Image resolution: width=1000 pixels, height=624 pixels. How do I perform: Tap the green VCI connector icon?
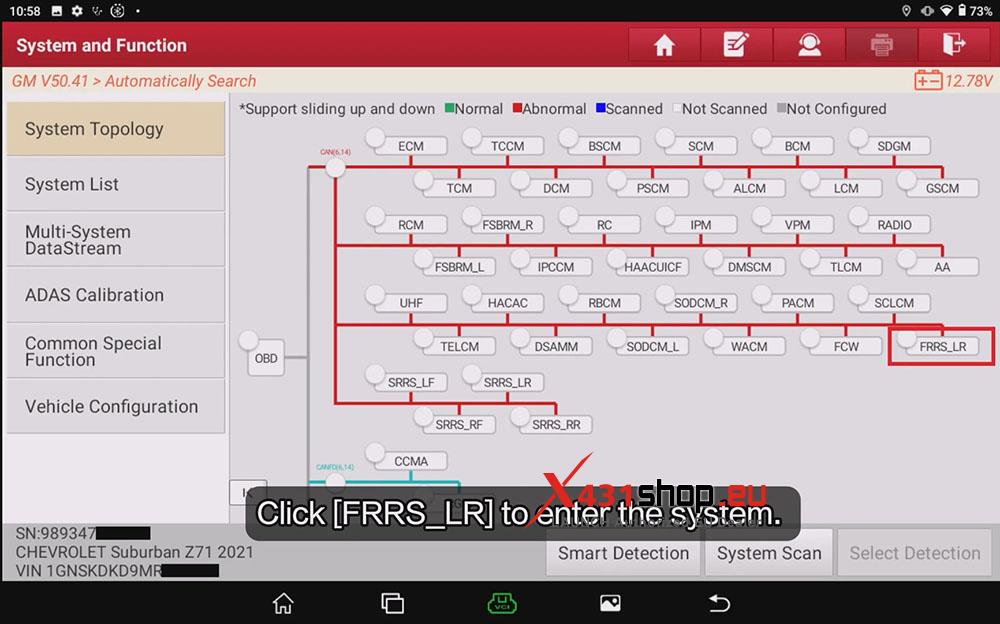pyautogui.click(x=502, y=603)
